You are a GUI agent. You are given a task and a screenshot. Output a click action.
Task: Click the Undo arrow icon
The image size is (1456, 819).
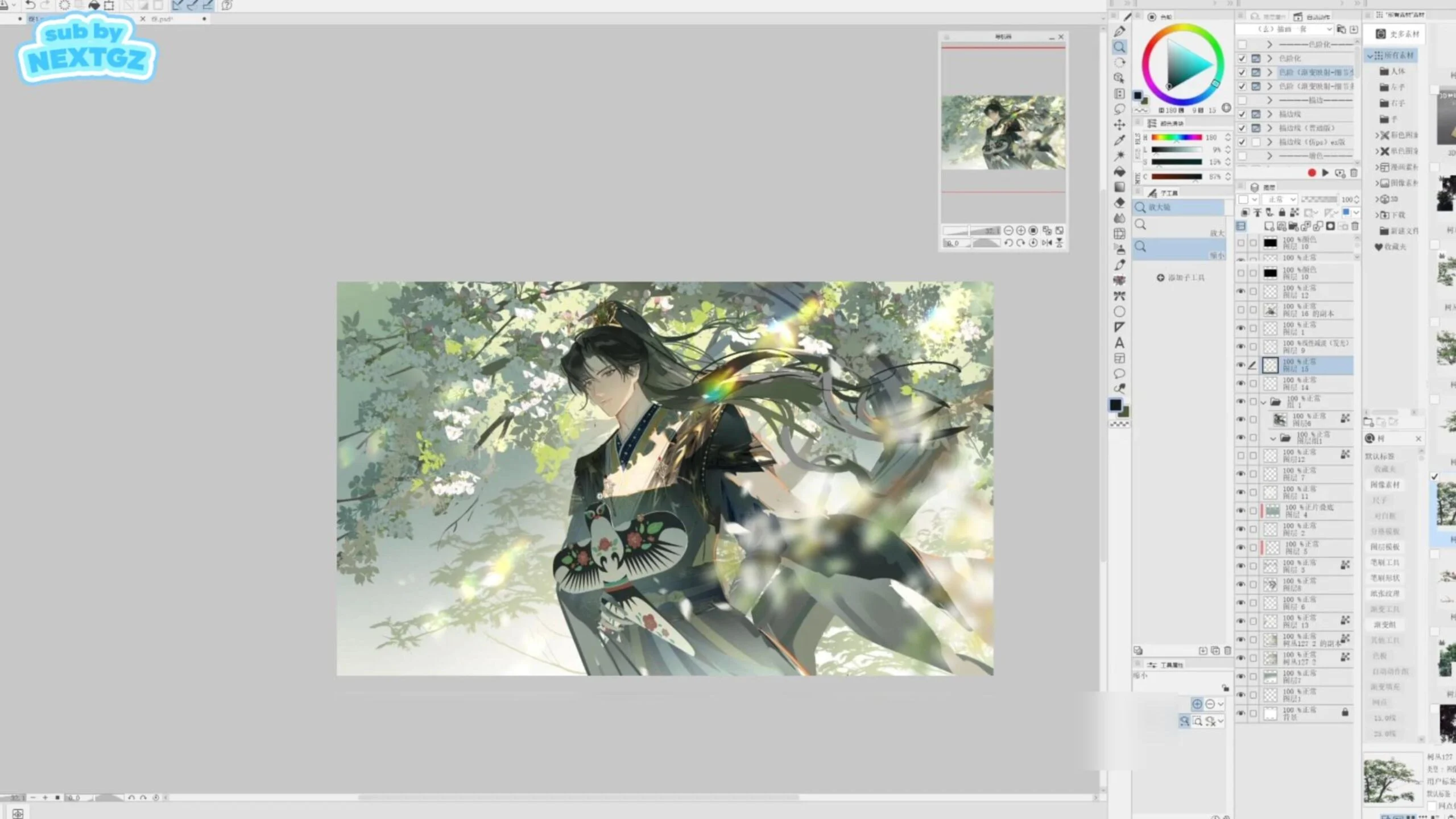point(30,5)
